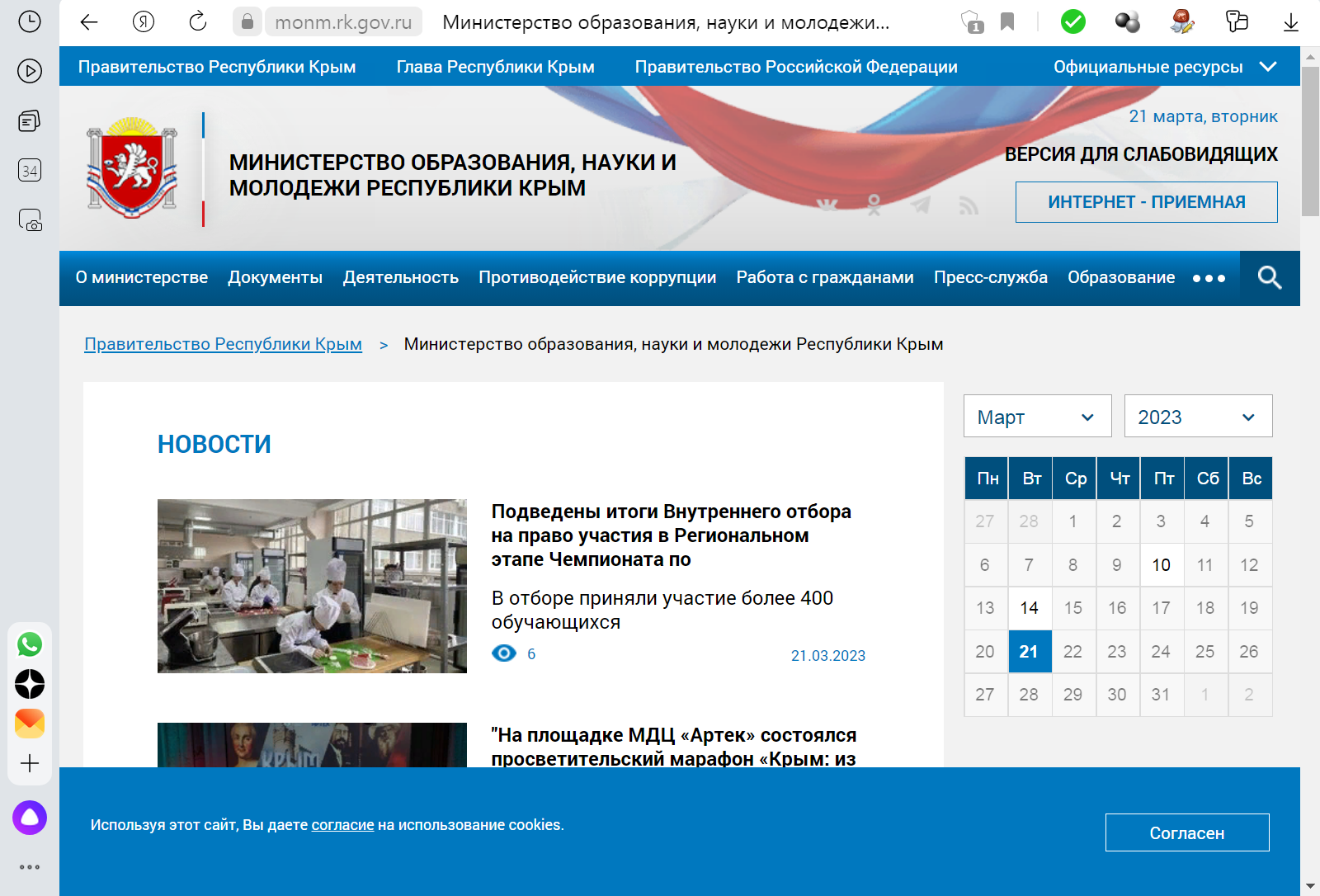Open browser history clock icon
Image resolution: width=1320 pixels, height=896 pixels.
coord(30,22)
